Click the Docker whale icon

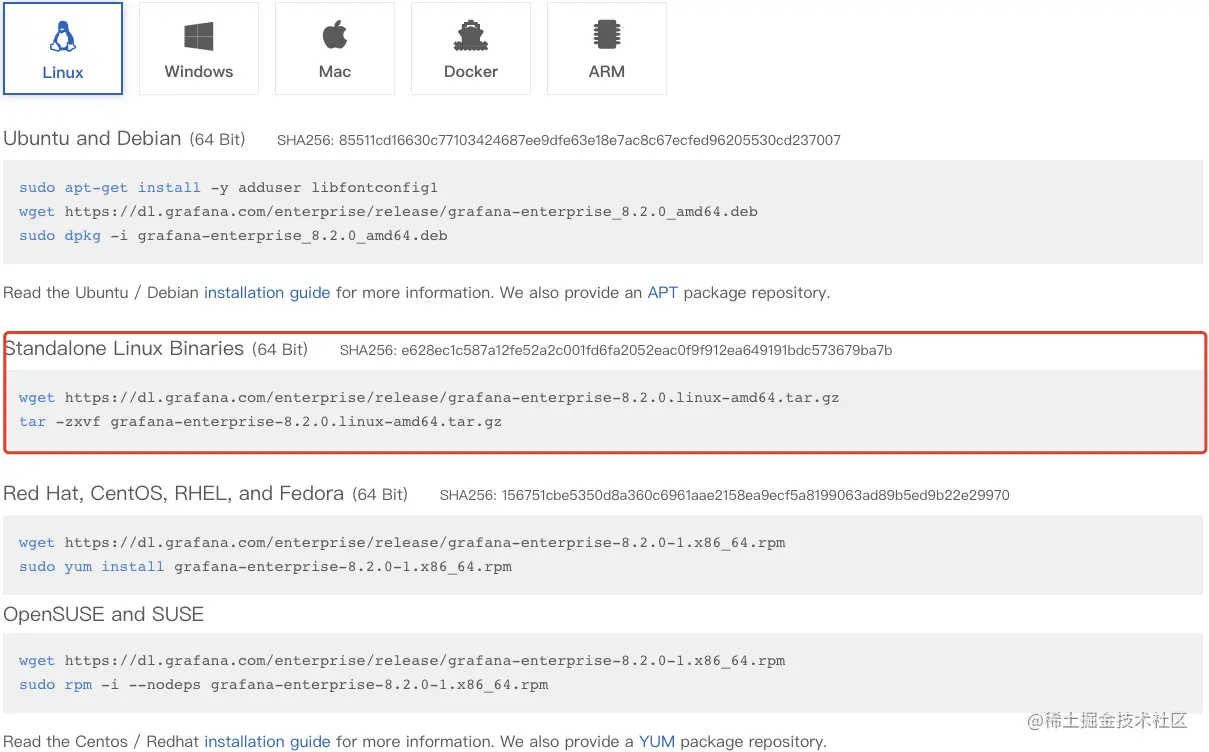(x=471, y=37)
